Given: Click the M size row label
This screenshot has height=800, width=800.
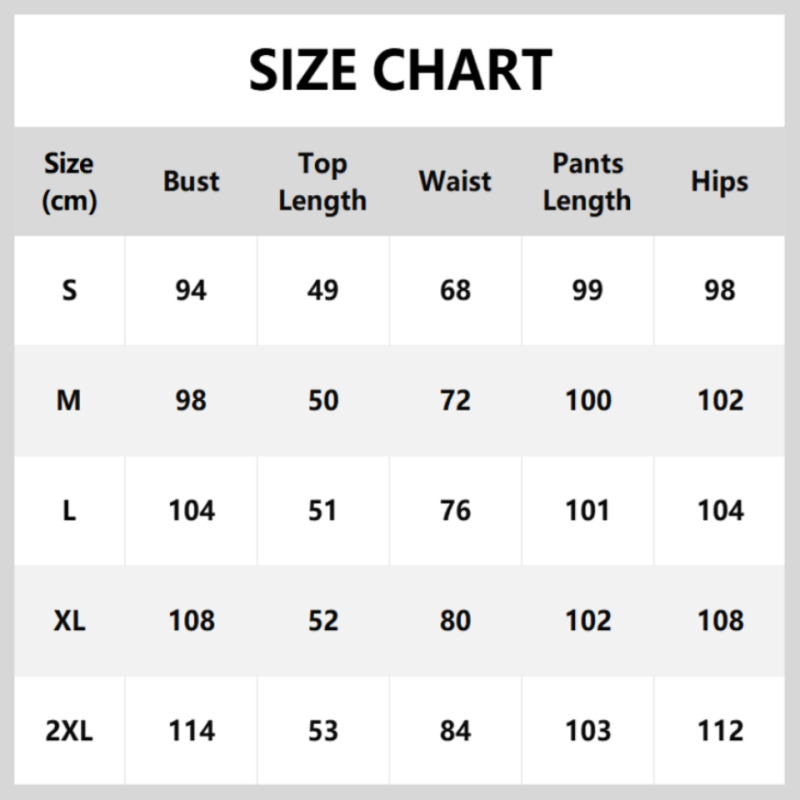Looking at the screenshot, I should 69,401.
